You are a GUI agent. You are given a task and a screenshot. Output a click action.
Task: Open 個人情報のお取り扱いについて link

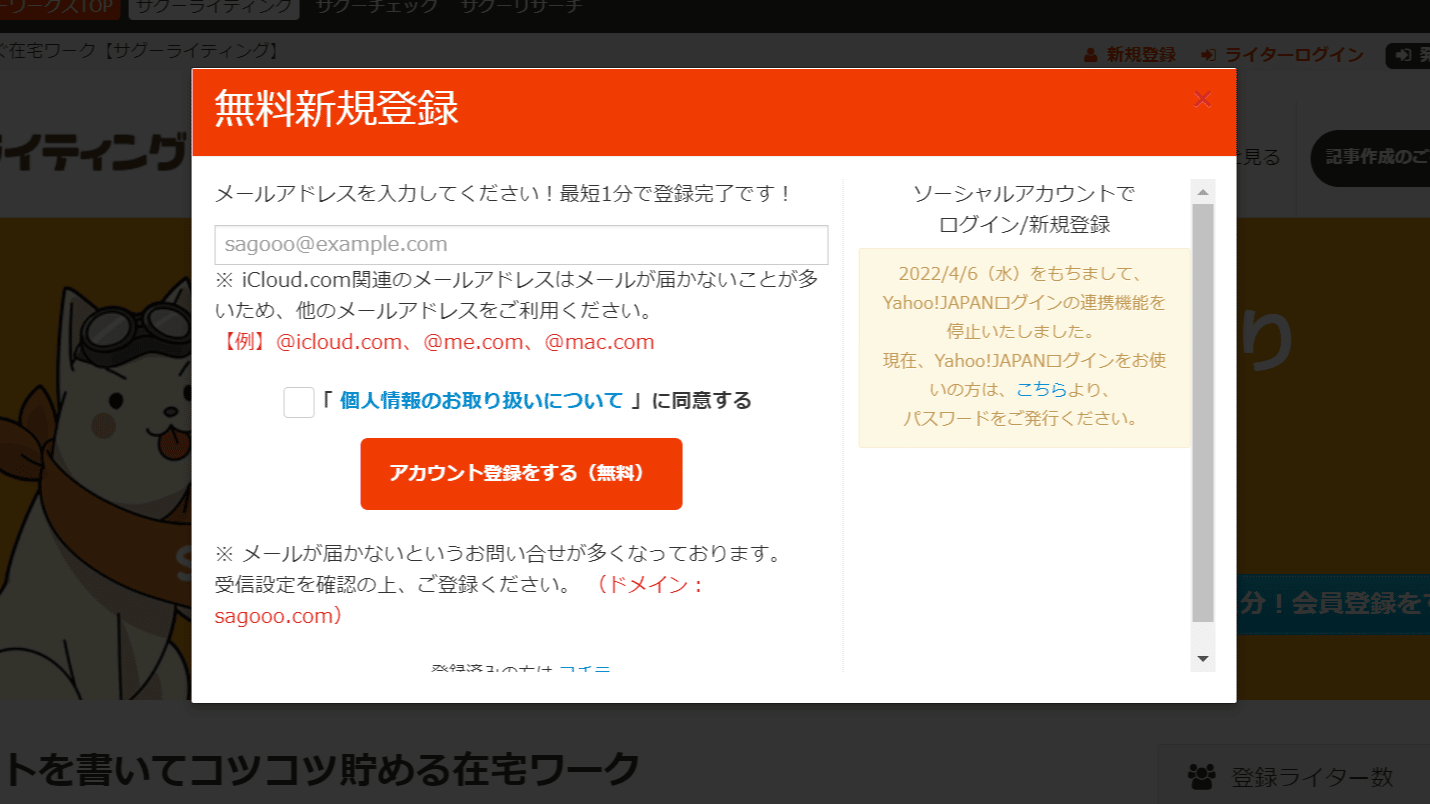click(481, 401)
